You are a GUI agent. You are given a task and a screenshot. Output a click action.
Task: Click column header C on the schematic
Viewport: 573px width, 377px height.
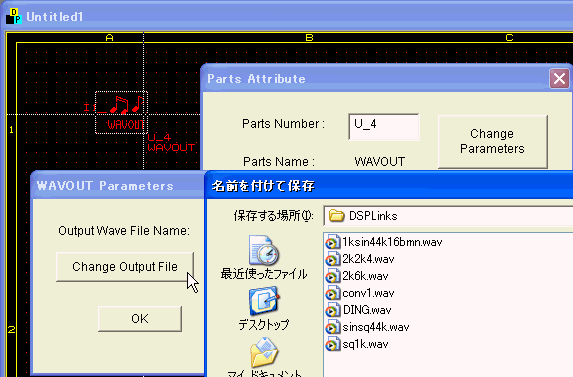(509, 37)
